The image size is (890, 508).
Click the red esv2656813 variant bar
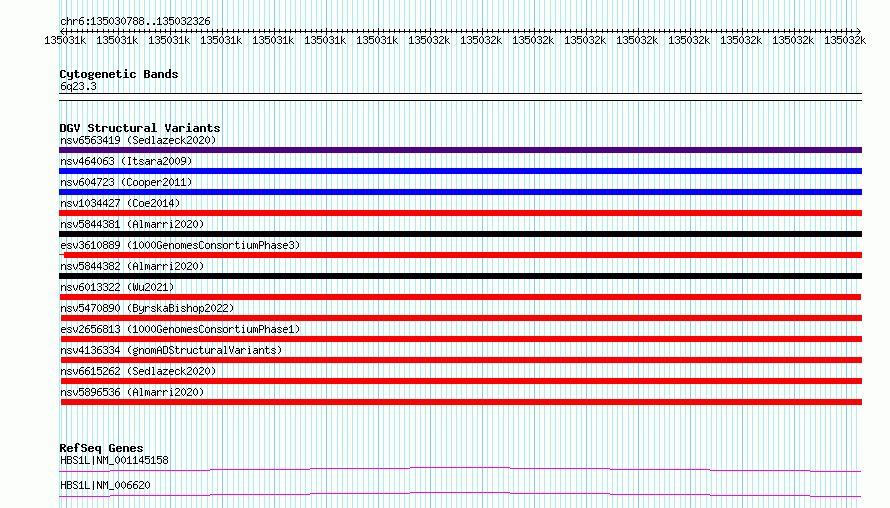click(x=461, y=339)
